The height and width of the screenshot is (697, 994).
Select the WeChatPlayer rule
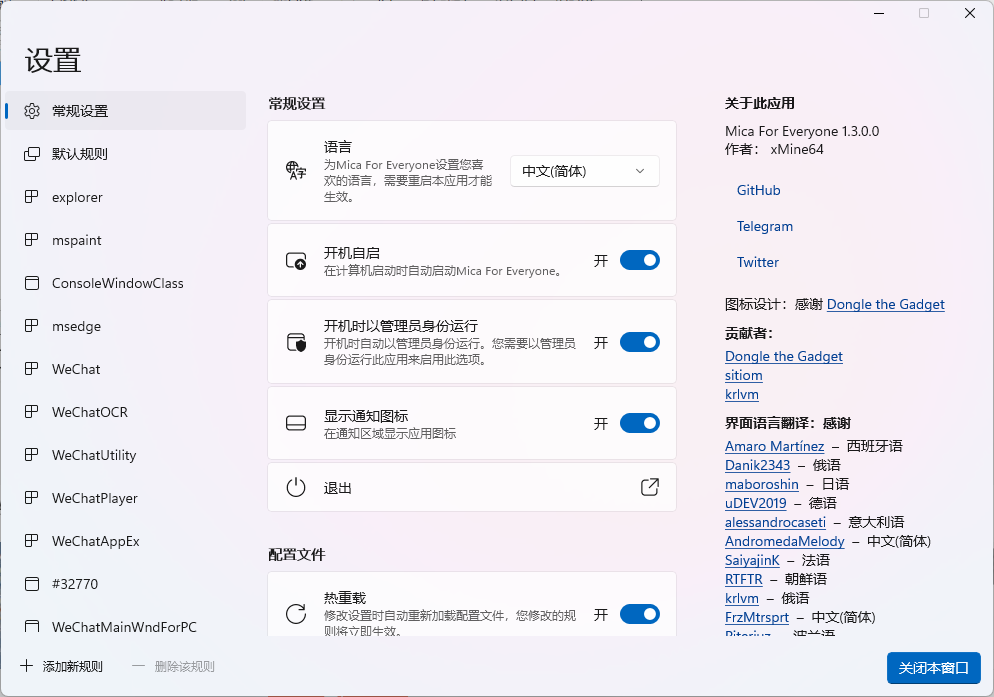point(126,498)
